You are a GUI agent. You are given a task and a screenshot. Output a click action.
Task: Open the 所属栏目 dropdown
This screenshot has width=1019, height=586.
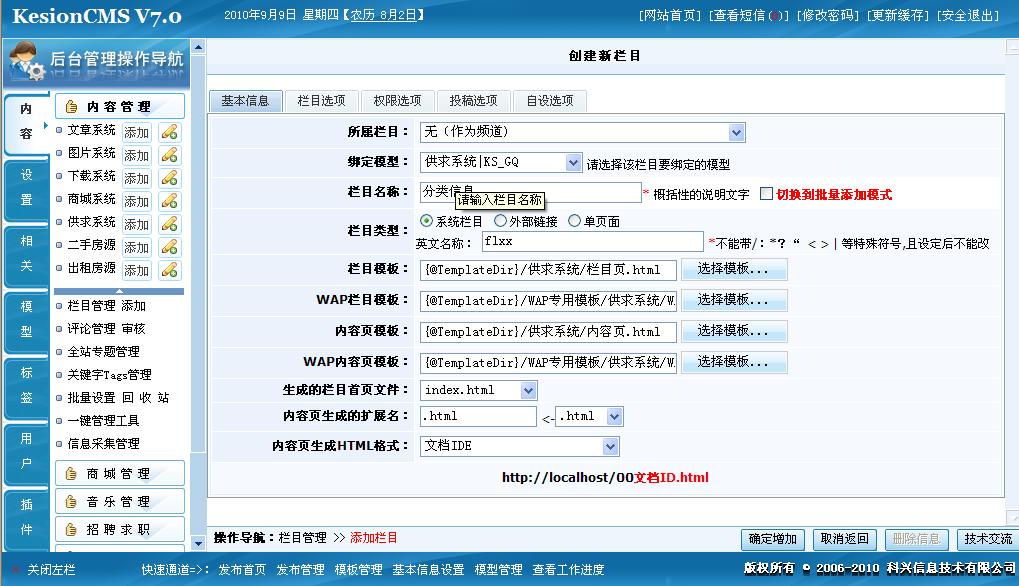pyautogui.click(x=736, y=133)
